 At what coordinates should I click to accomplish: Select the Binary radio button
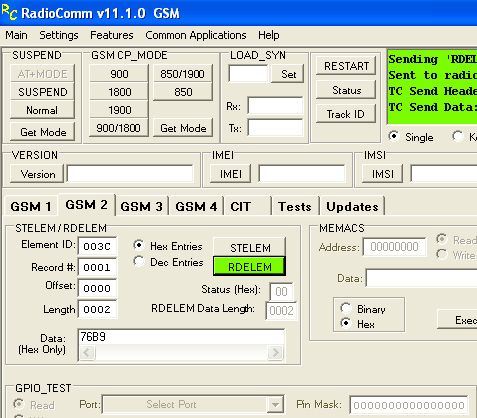(x=346, y=308)
